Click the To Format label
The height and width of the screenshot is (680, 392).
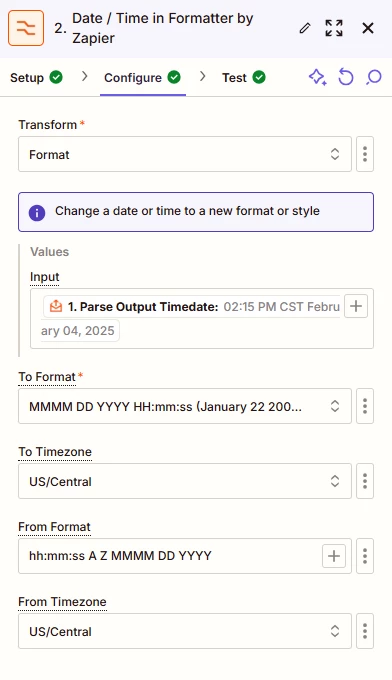(x=47, y=377)
